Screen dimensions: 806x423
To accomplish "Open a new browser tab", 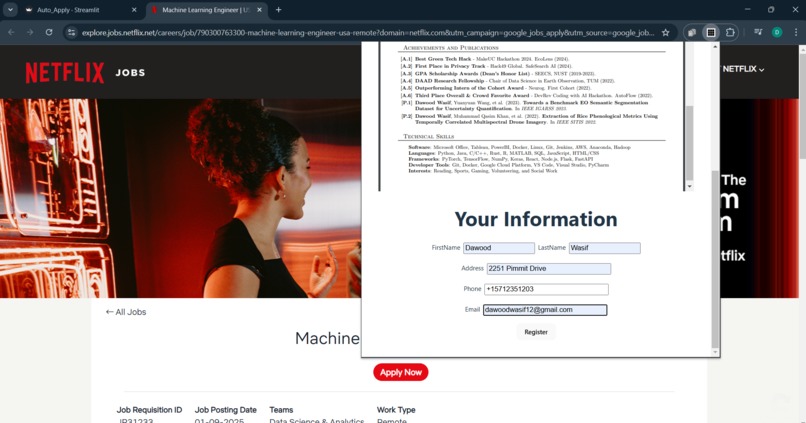I will click(278, 10).
